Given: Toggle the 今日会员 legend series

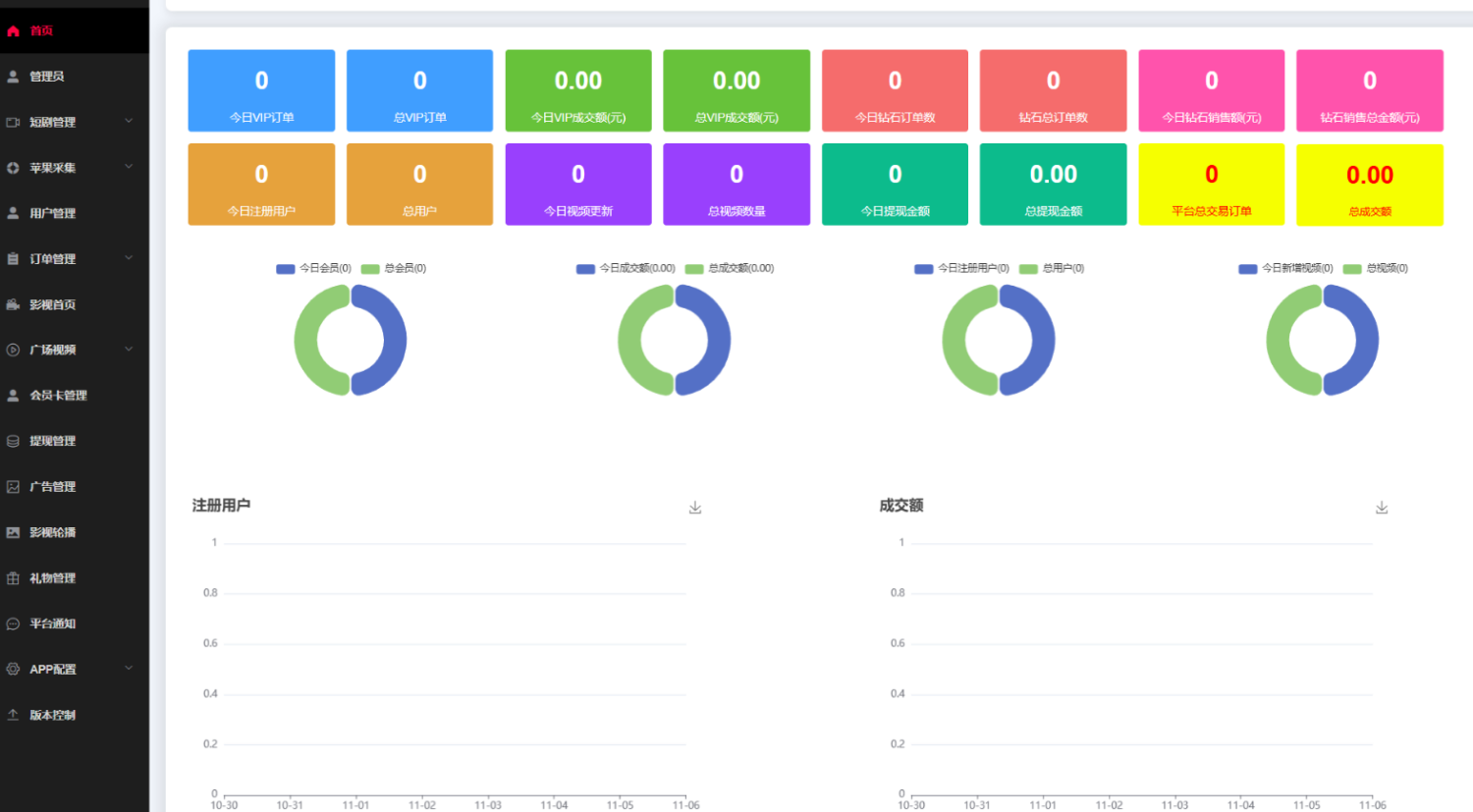Looking at the screenshot, I should pos(314,268).
